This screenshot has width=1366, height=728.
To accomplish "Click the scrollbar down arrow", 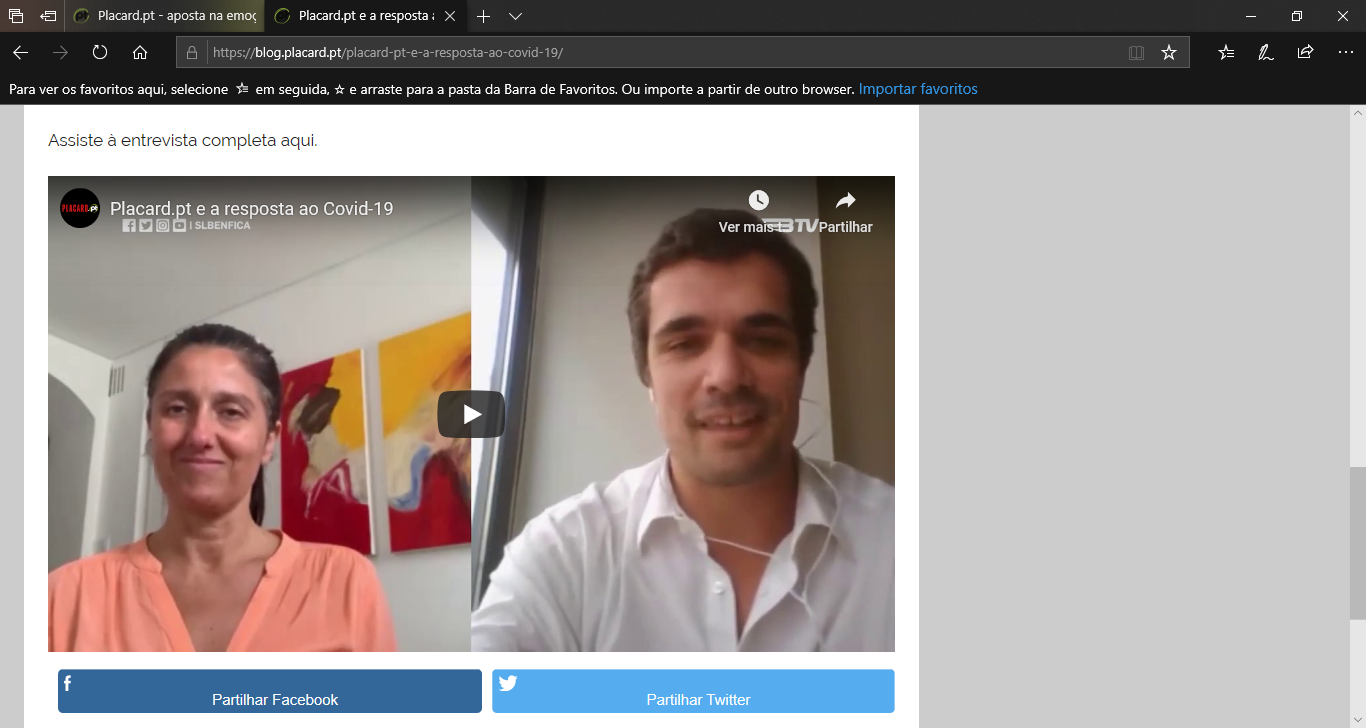I will [x=1357, y=720].
